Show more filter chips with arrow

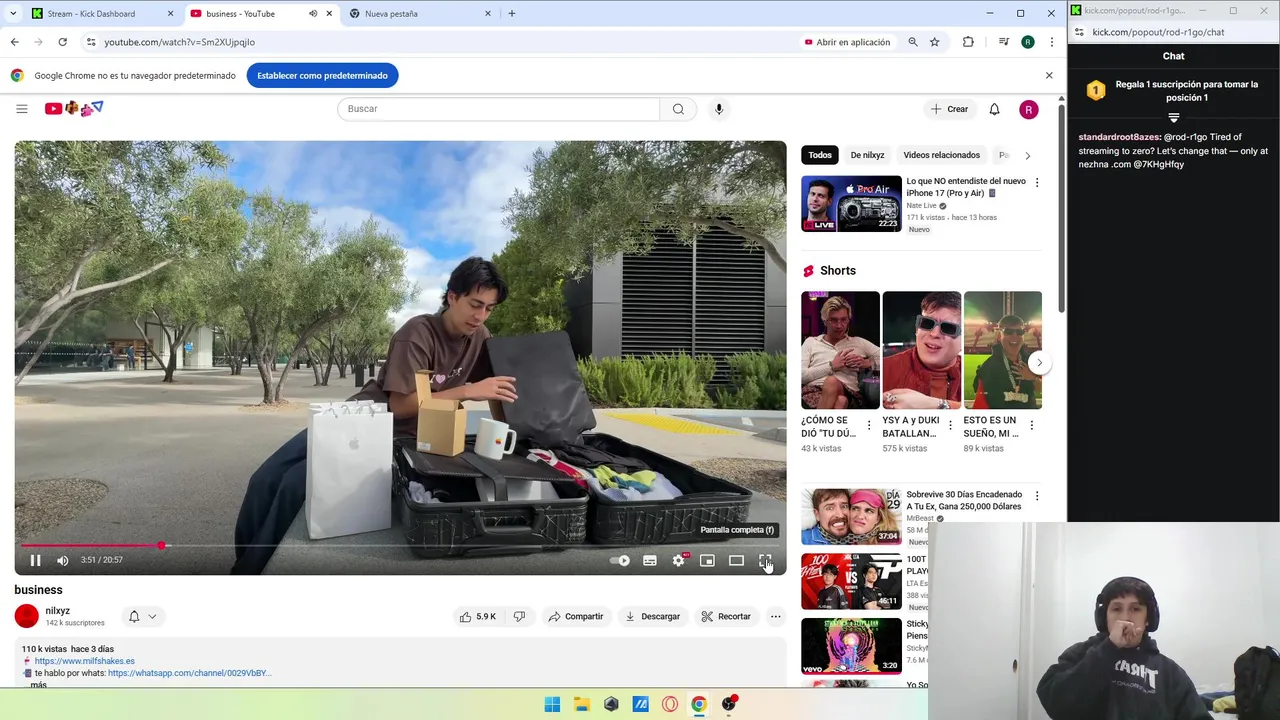1027,155
